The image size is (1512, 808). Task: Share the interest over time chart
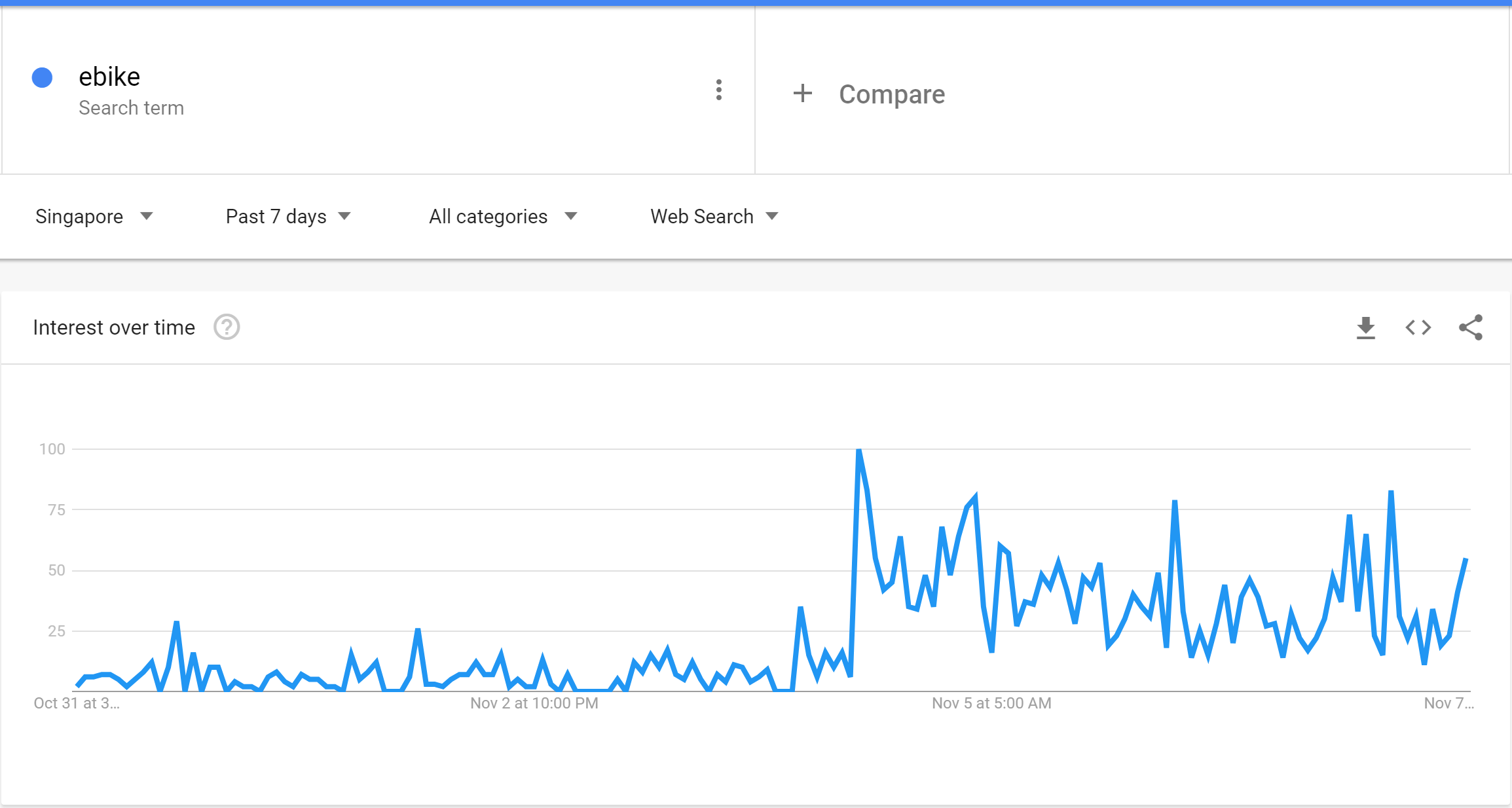1470,327
